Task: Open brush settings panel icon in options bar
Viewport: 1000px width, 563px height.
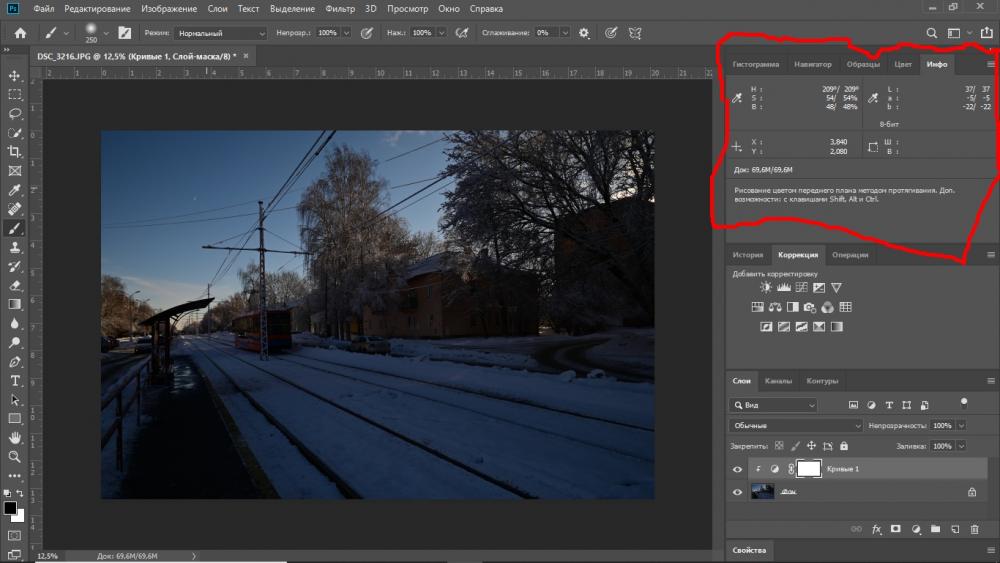Action: pyautogui.click(x=124, y=33)
